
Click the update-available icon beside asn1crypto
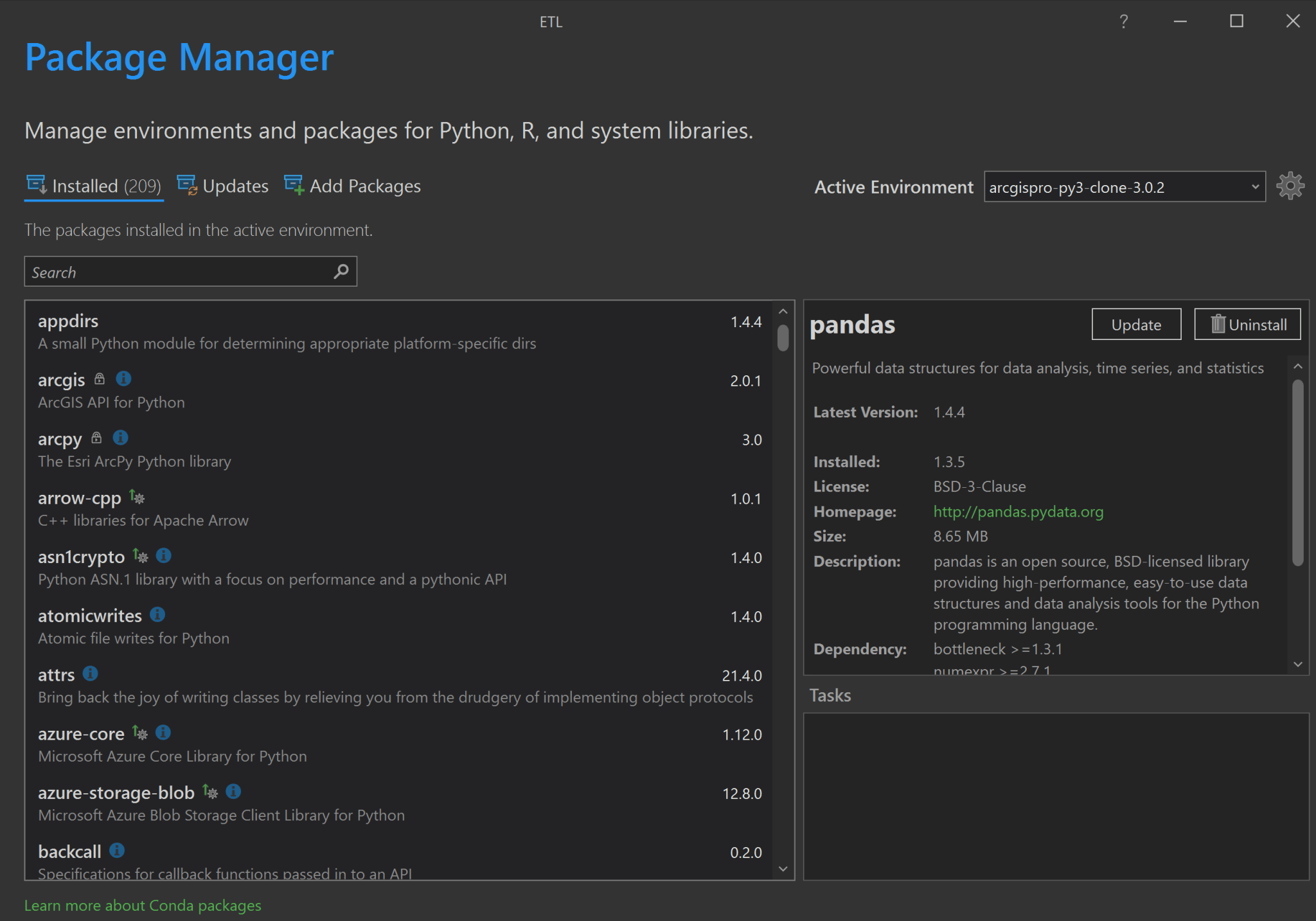(140, 555)
